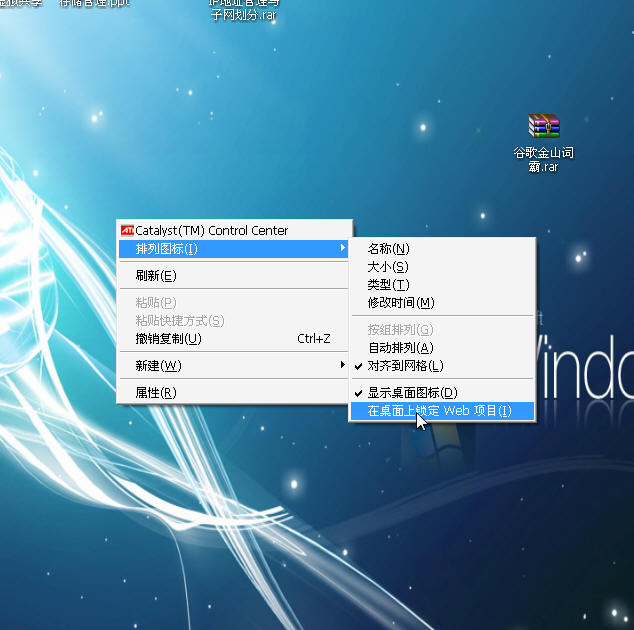Sort icons by 类型(T)
Viewport: 634px width, 630px height.
pos(388,285)
